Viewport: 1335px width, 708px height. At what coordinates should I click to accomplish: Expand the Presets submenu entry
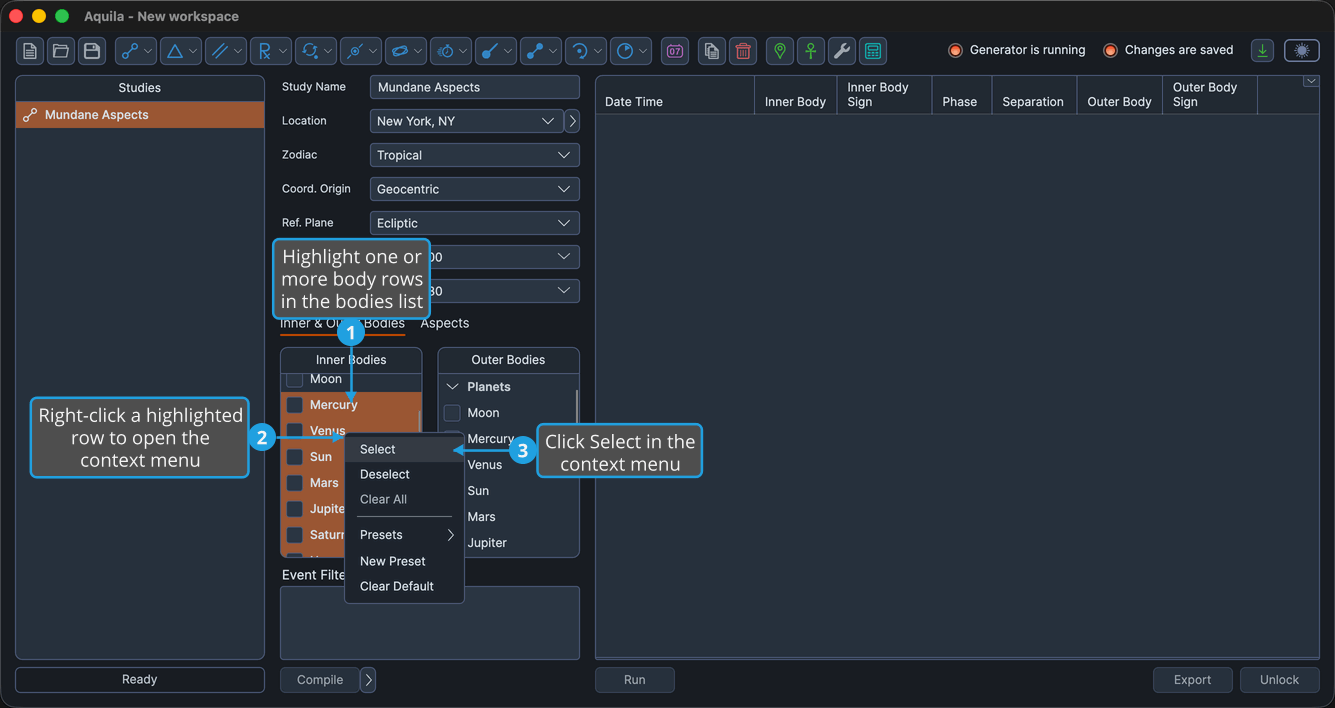(x=405, y=535)
